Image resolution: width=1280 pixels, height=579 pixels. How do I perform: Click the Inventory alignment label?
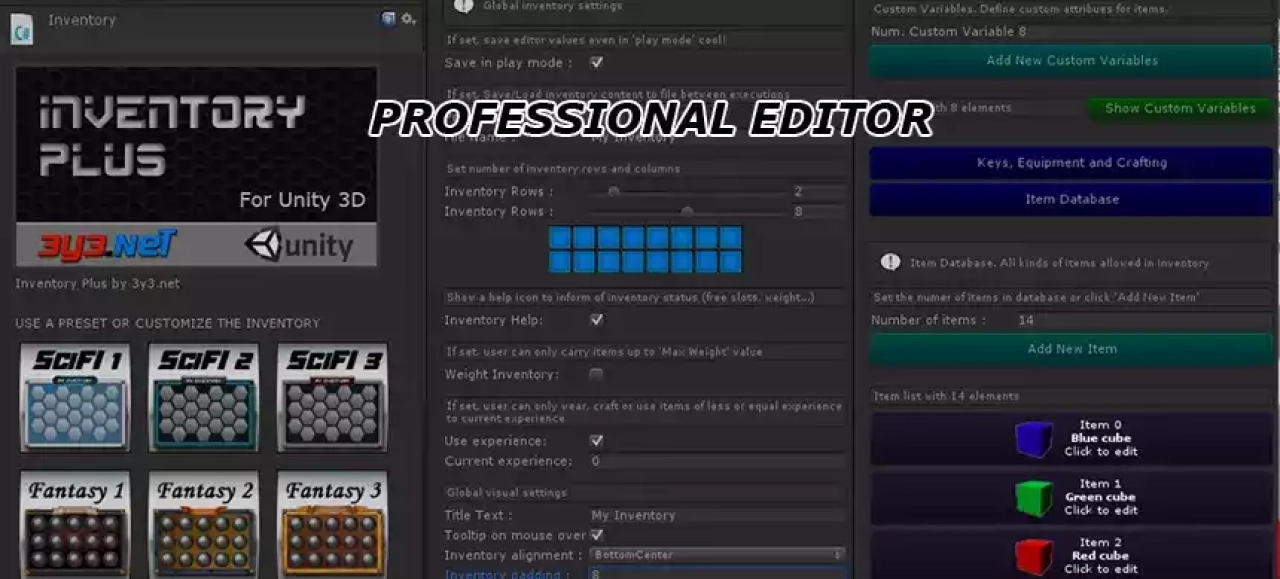(513, 555)
